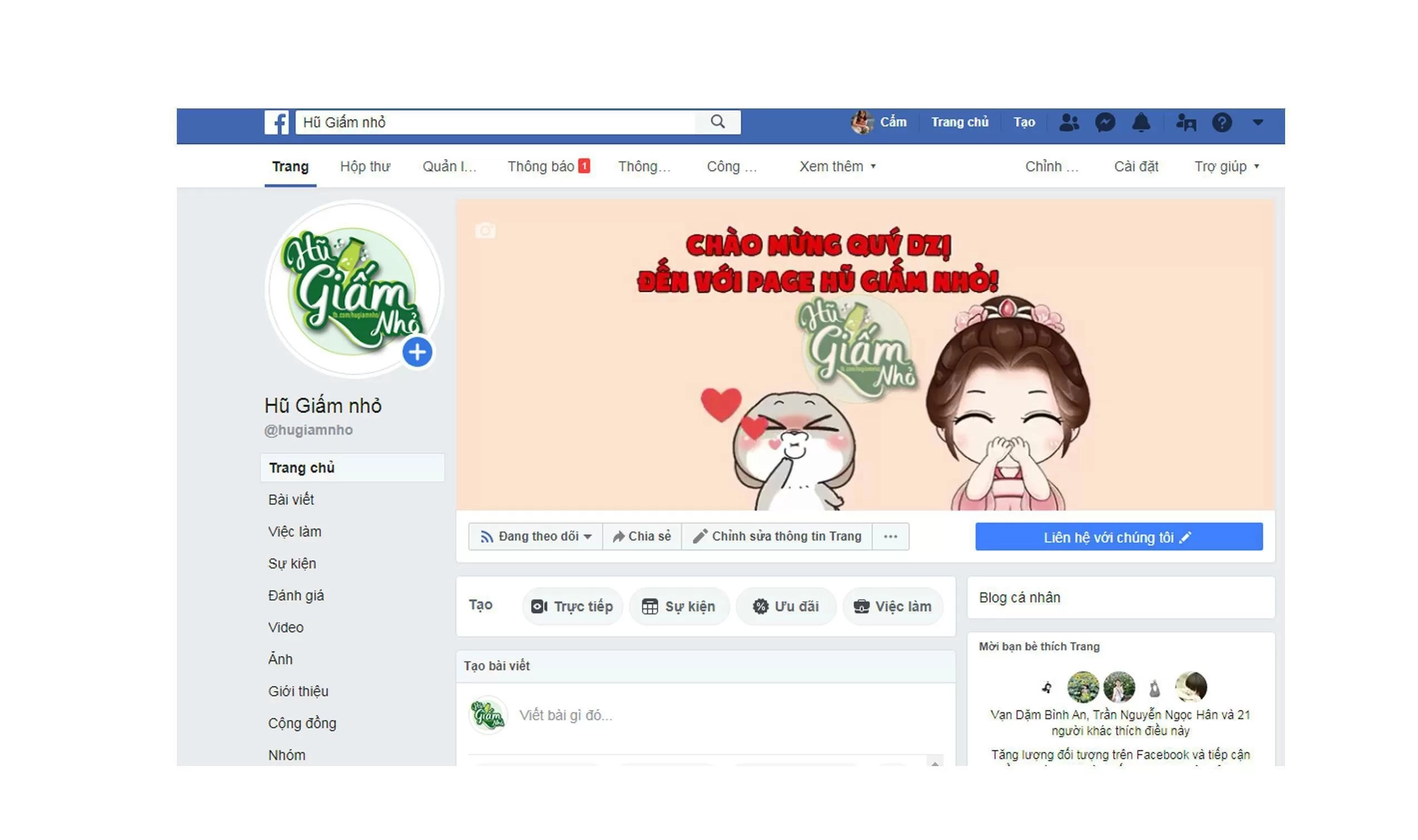Open Messenger via the chat bubble icon

pos(1105,122)
